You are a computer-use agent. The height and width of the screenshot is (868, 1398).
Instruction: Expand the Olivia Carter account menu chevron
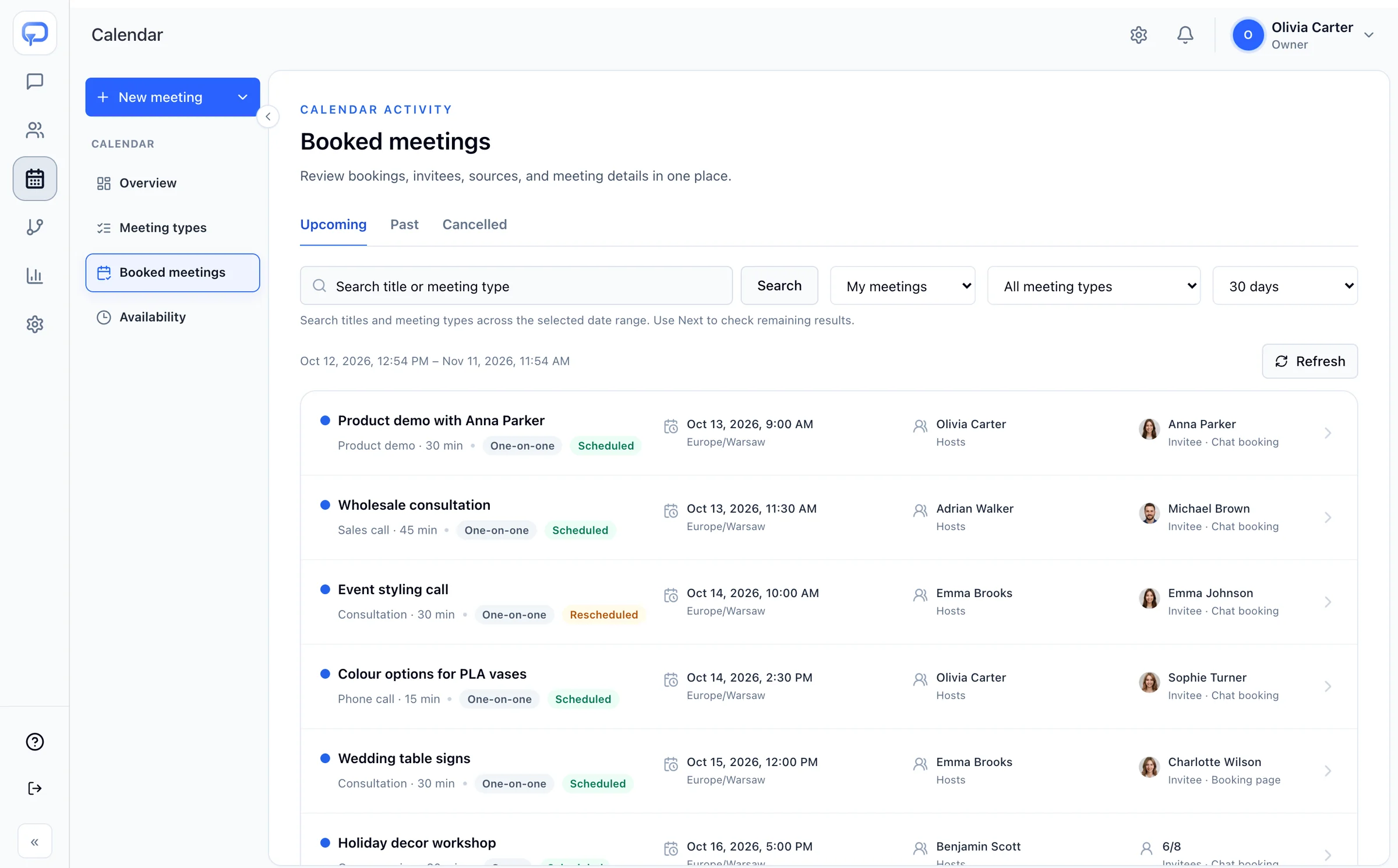coord(1369,35)
